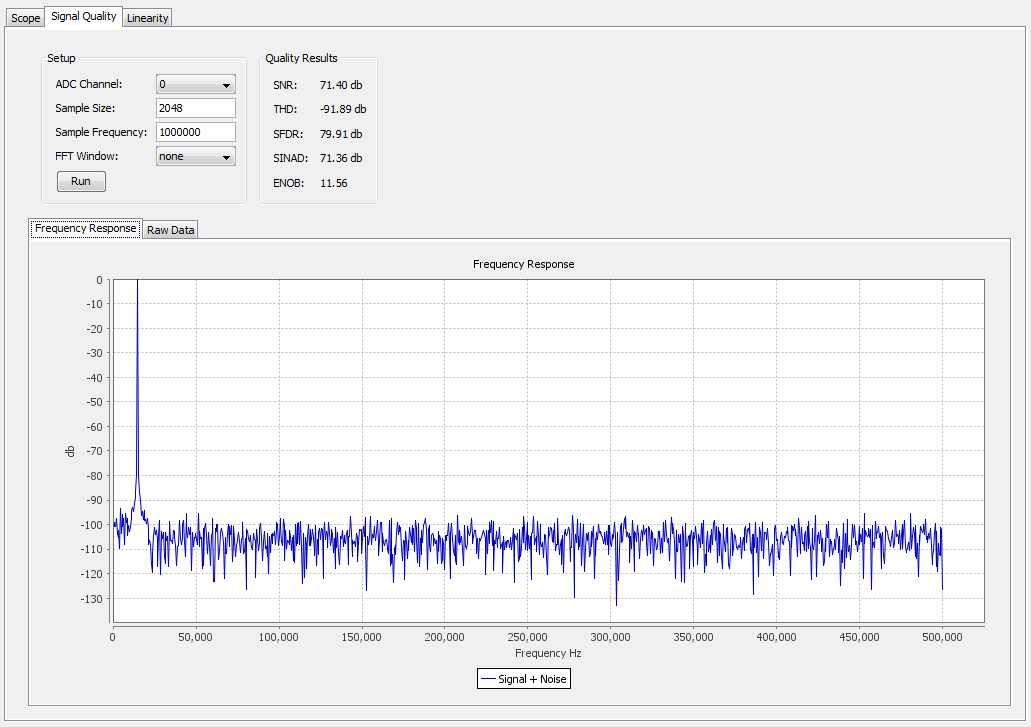
Task: Click the SINAD result value
Action: coord(334,158)
